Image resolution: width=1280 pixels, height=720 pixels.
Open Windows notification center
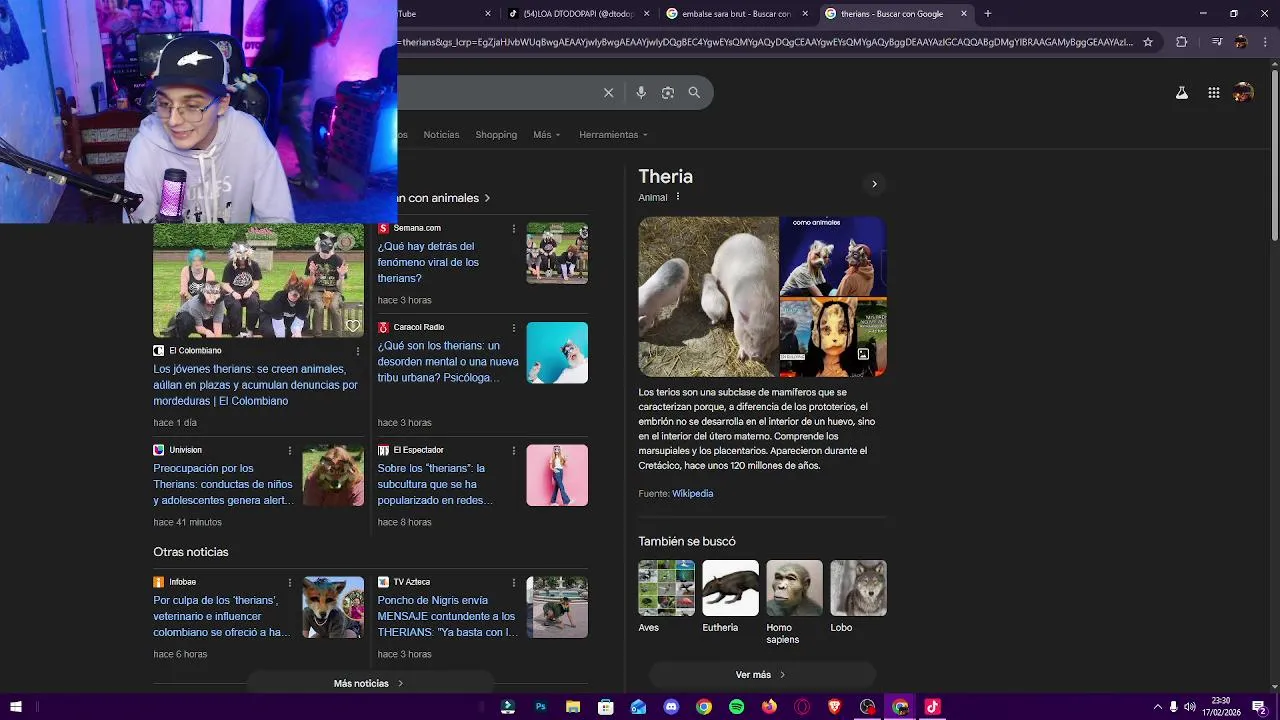point(1259,707)
